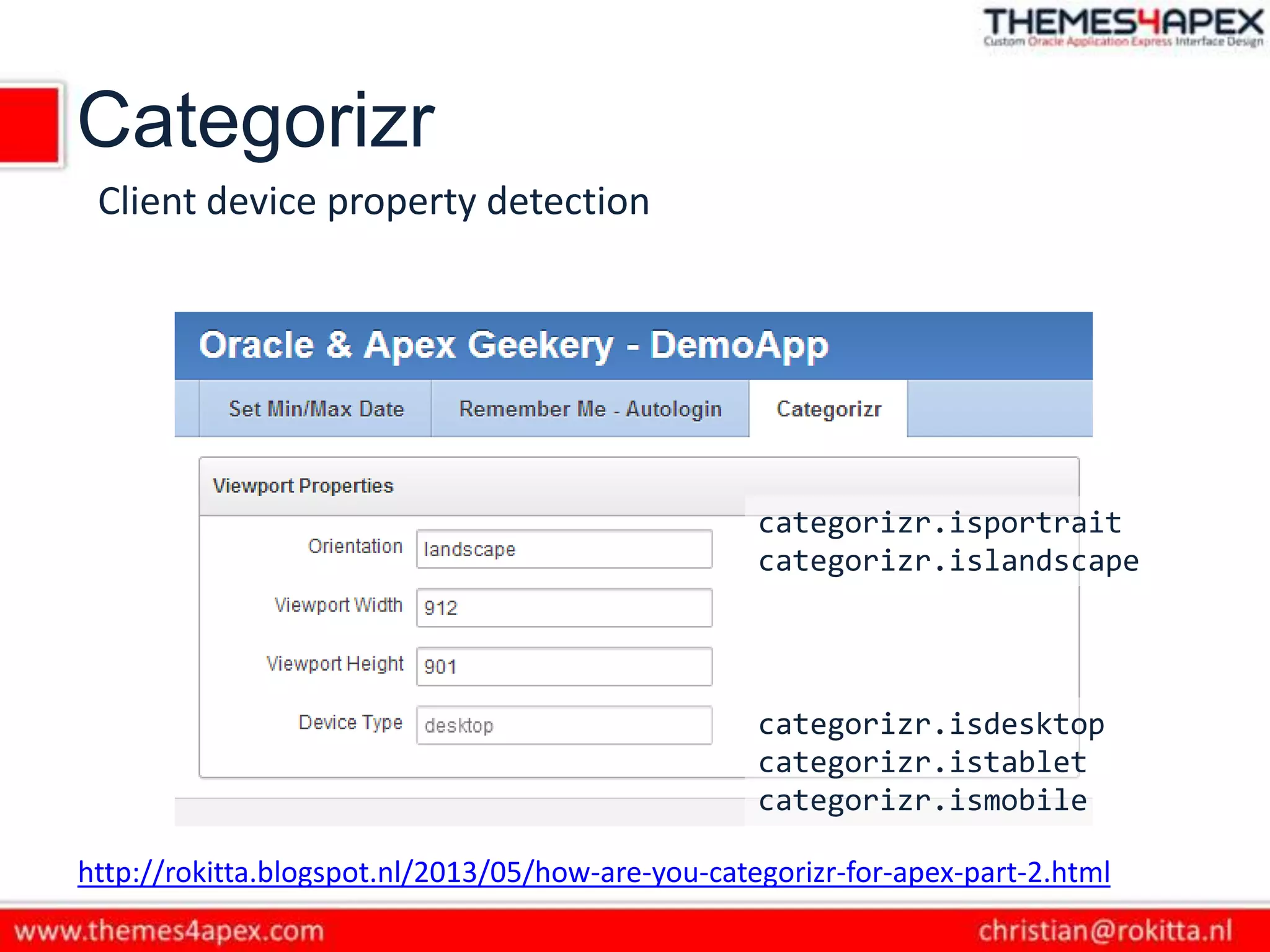The height and width of the screenshot is (952, 1270).
Task: Click the christian@rokitta.nl footer email
Action: [1105, 931]
